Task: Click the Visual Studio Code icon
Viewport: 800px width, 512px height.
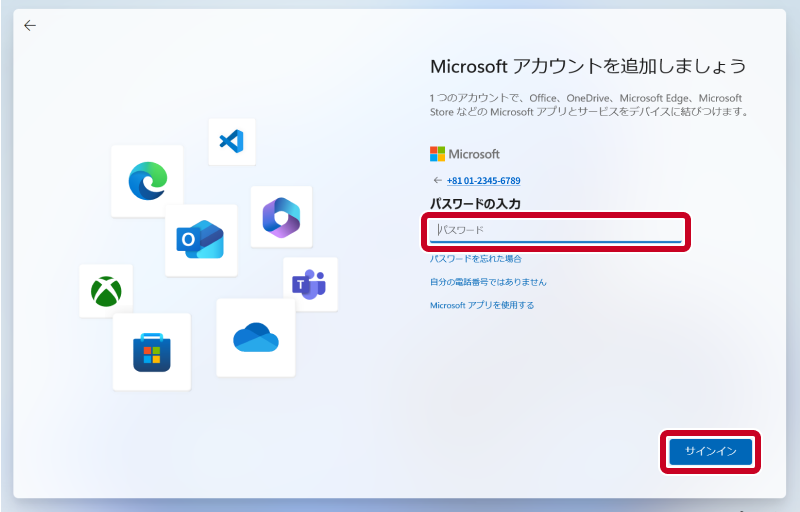Action: click(x=232, y=141)
